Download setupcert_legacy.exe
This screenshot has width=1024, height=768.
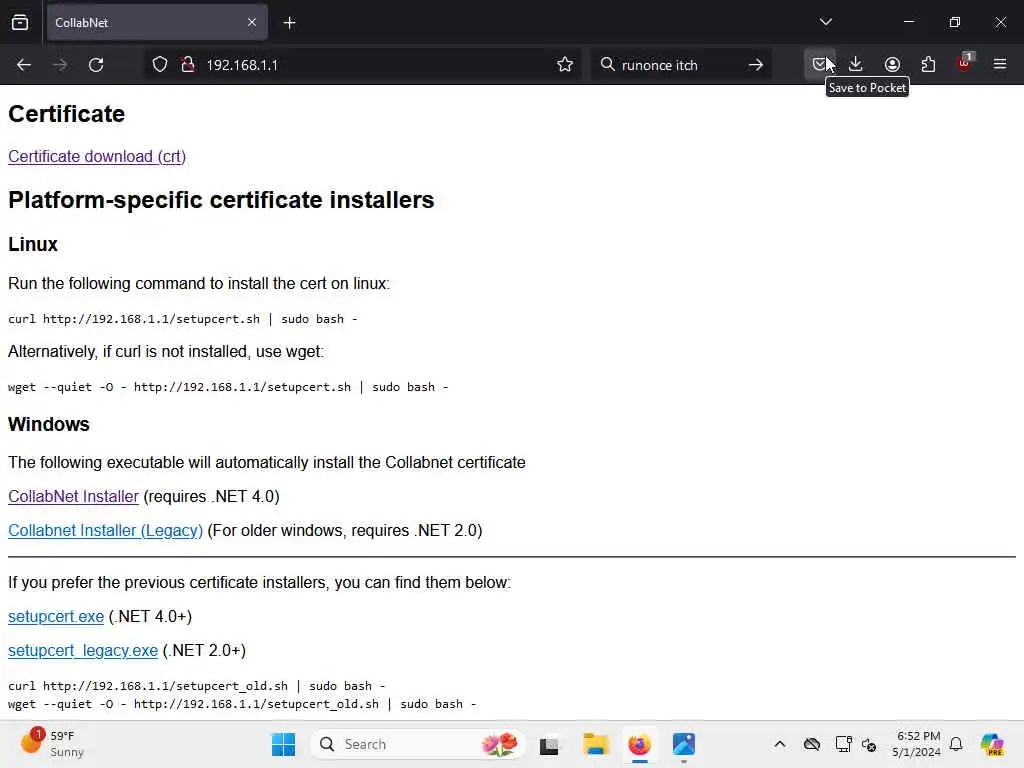click(x=83, y=650)
